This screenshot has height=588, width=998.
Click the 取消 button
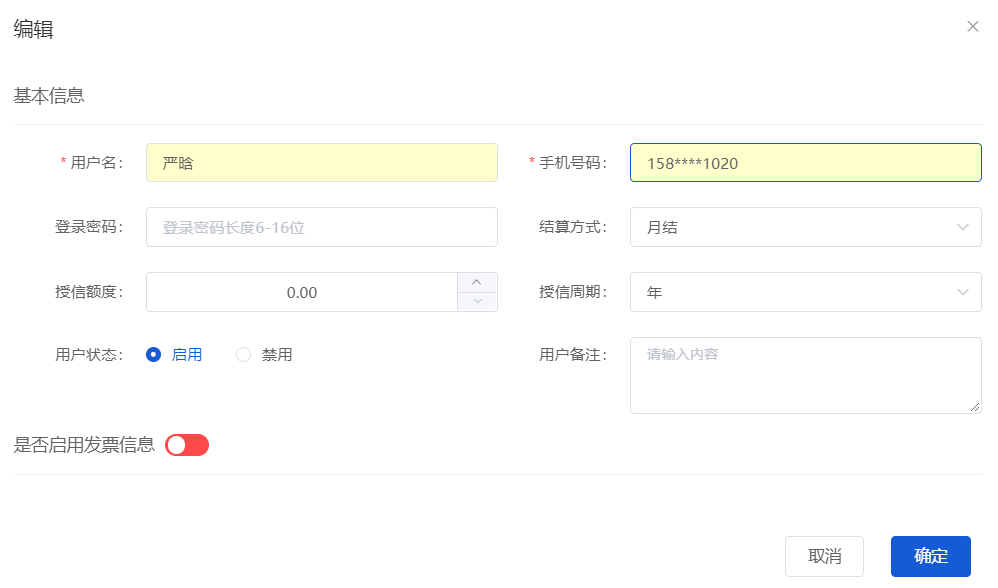tap(824, 556)
